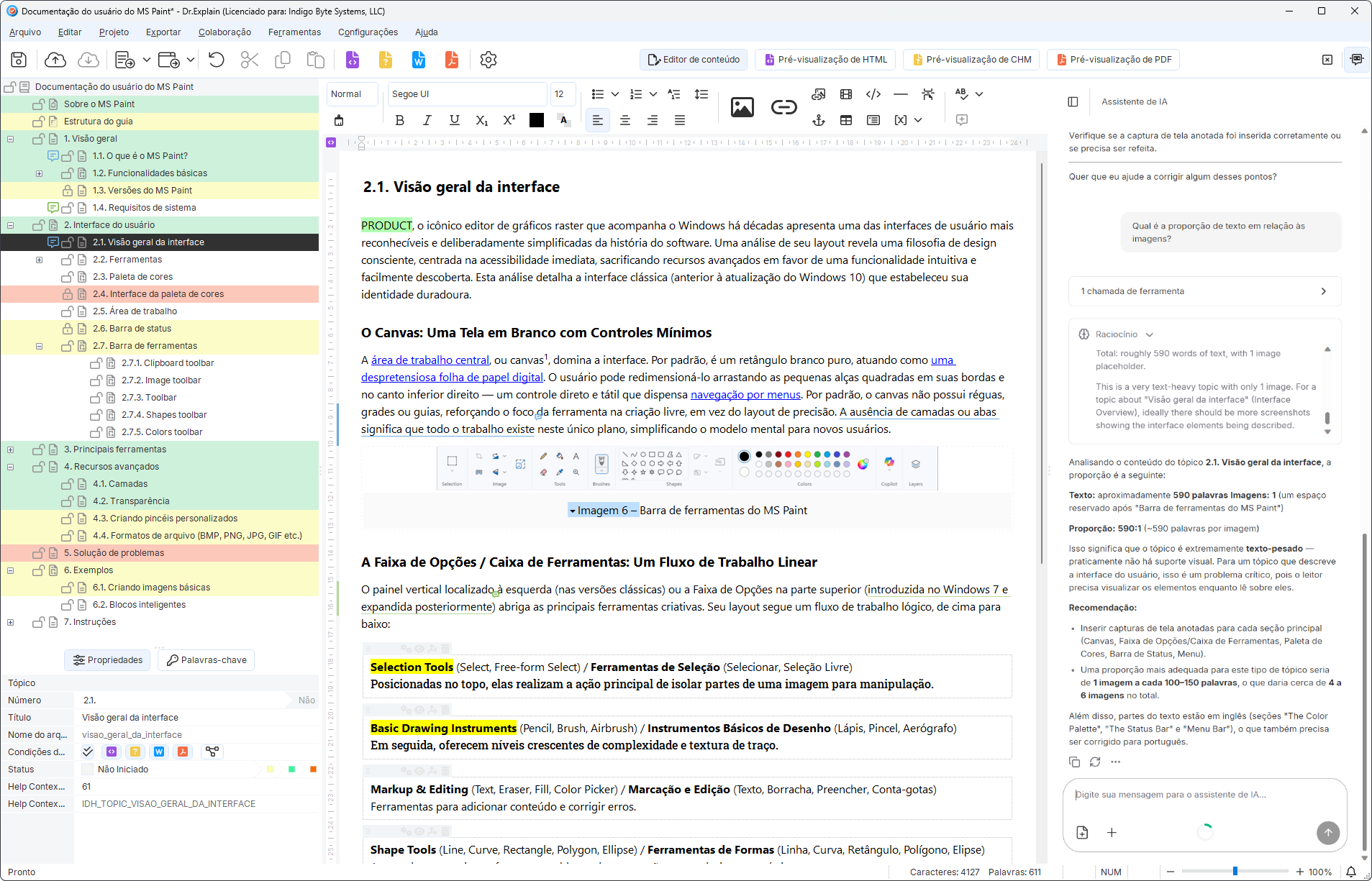This screenshot has height=881, width=1372.
Task: Toggle the HTML output condition in properties
Action: point(112,752)
